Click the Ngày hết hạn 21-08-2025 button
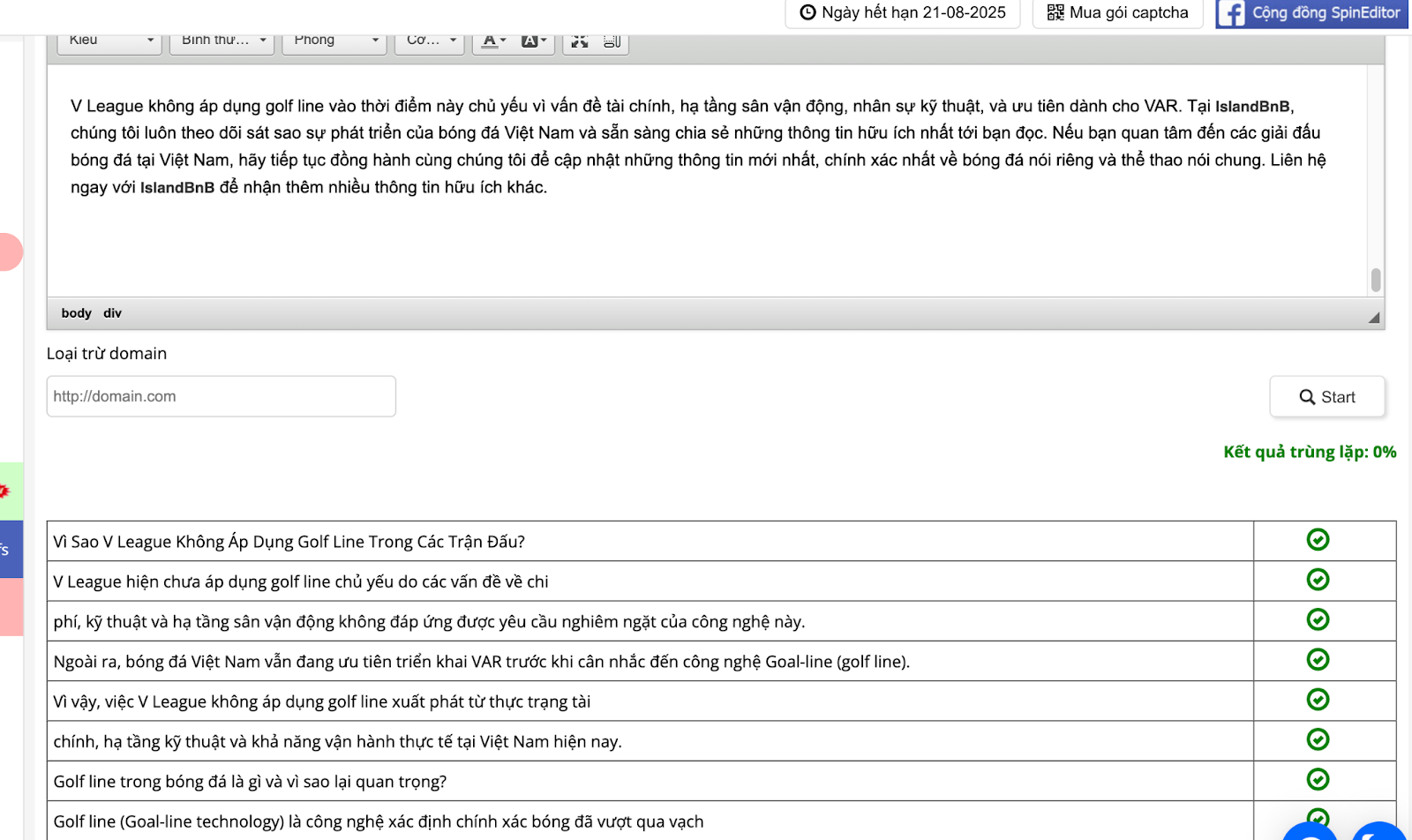1412x840 pixels. (x=903, y=13)
